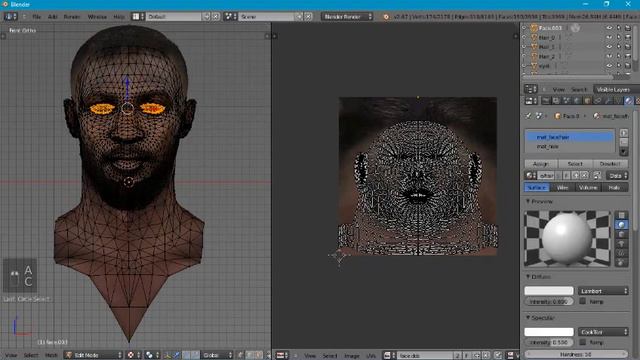Add a new material slot
The image size is (640, 360).
pyautogui.click(x=624, y=133)
